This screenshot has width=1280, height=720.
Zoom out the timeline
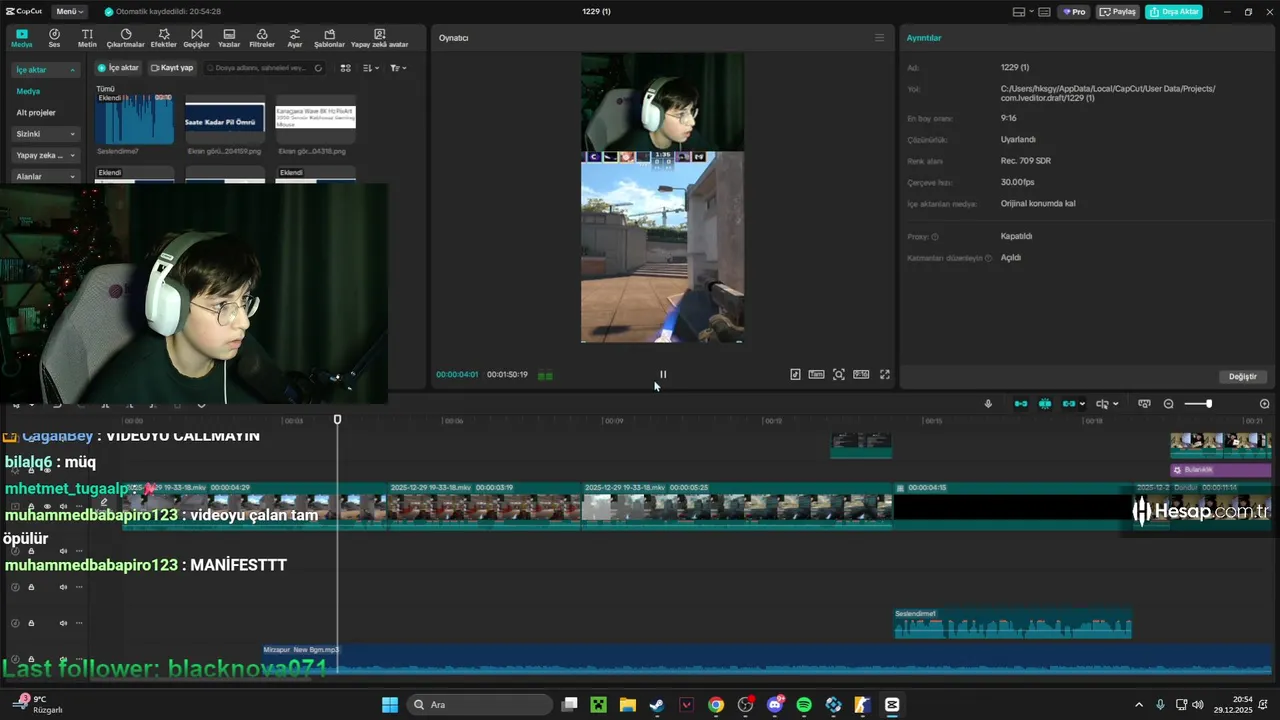click(x=1168, y=404)
